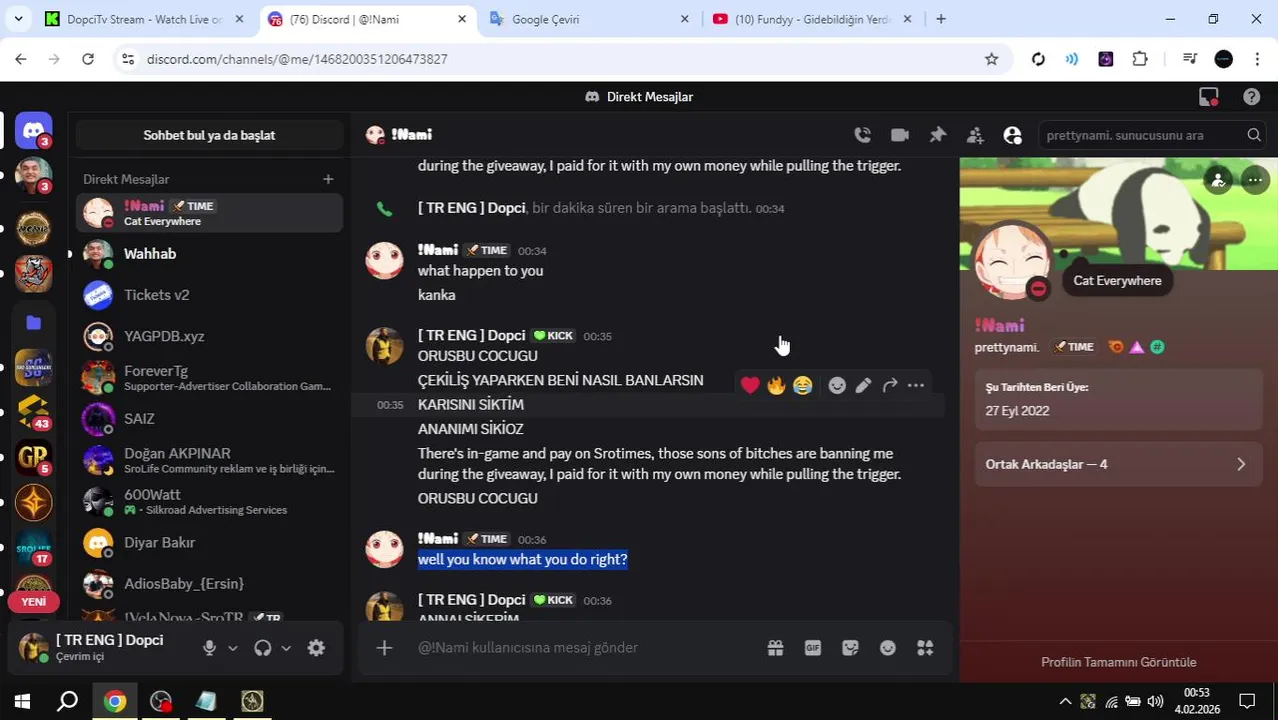
Task: Open microphone input options arrow
Action: point(233,648)
